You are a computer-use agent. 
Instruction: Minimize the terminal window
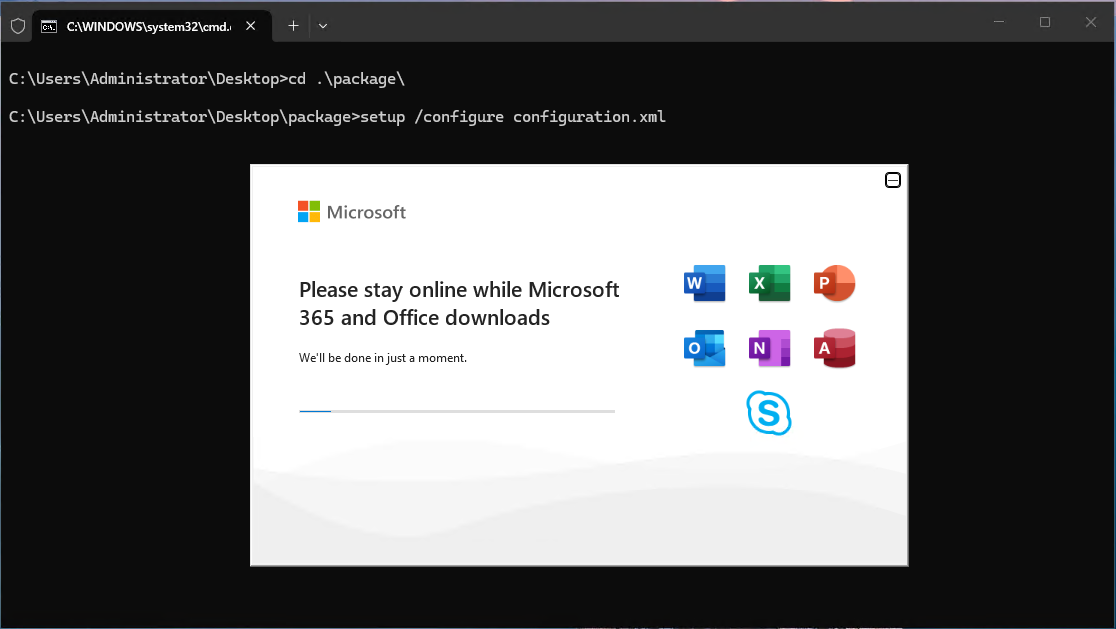999,22
